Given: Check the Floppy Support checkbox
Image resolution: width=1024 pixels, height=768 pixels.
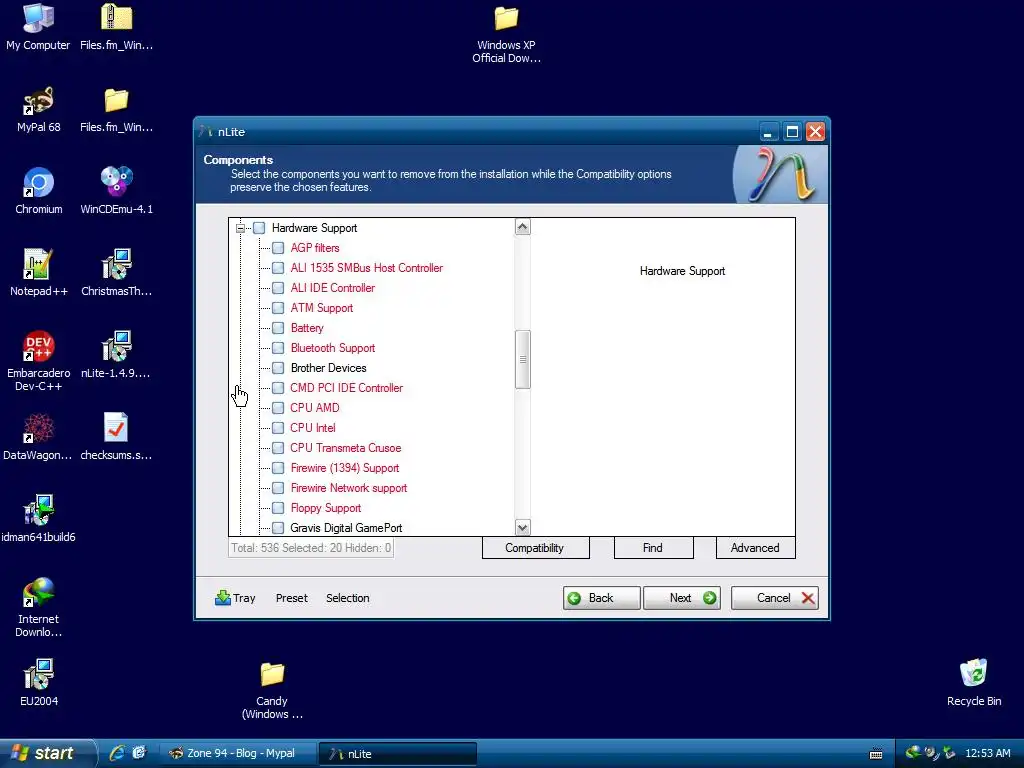Looking at the screenshot, I should point(278,508).
